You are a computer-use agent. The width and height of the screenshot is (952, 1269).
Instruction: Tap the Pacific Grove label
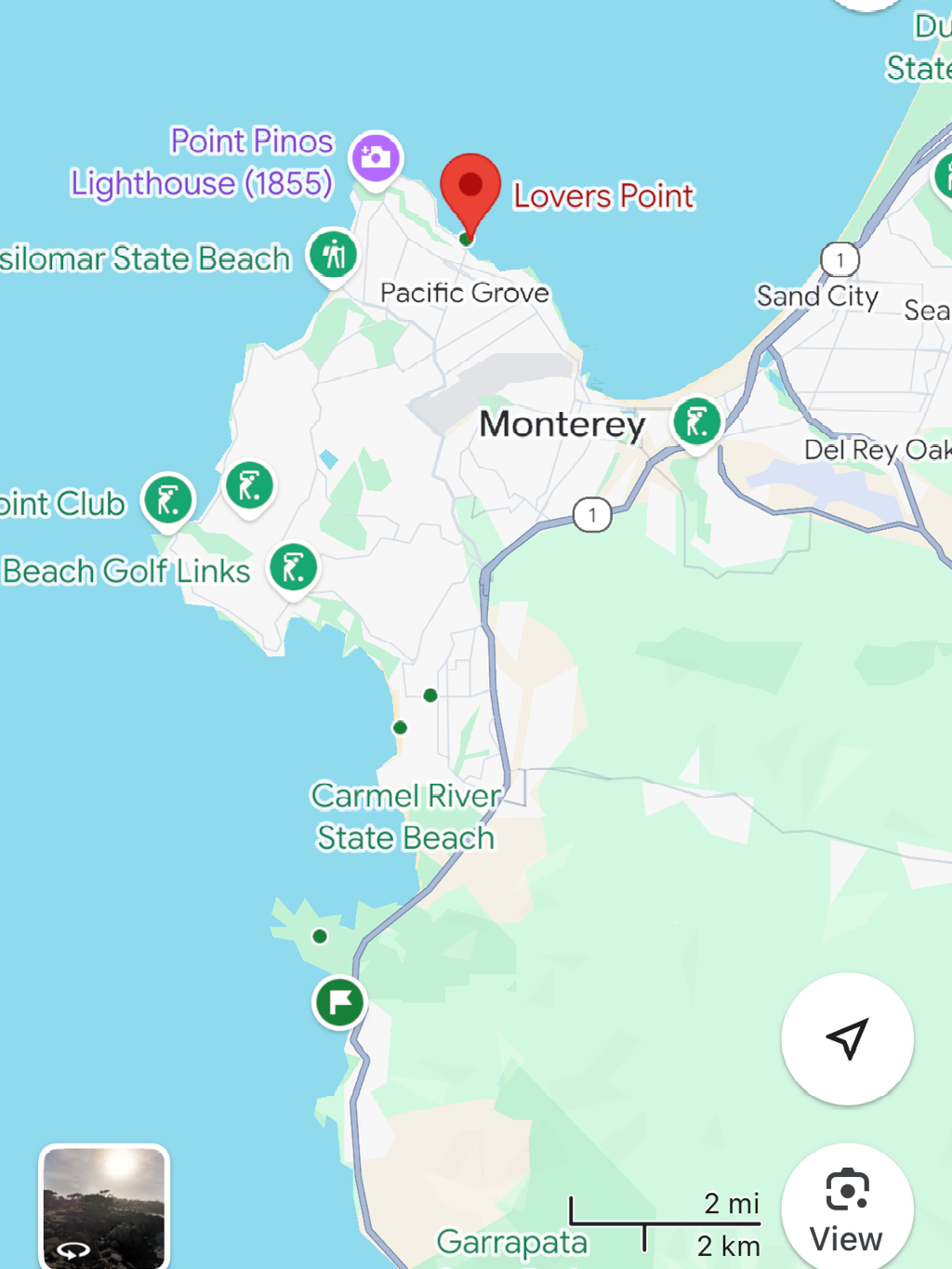pyautogui.click(x=465, y=293)
